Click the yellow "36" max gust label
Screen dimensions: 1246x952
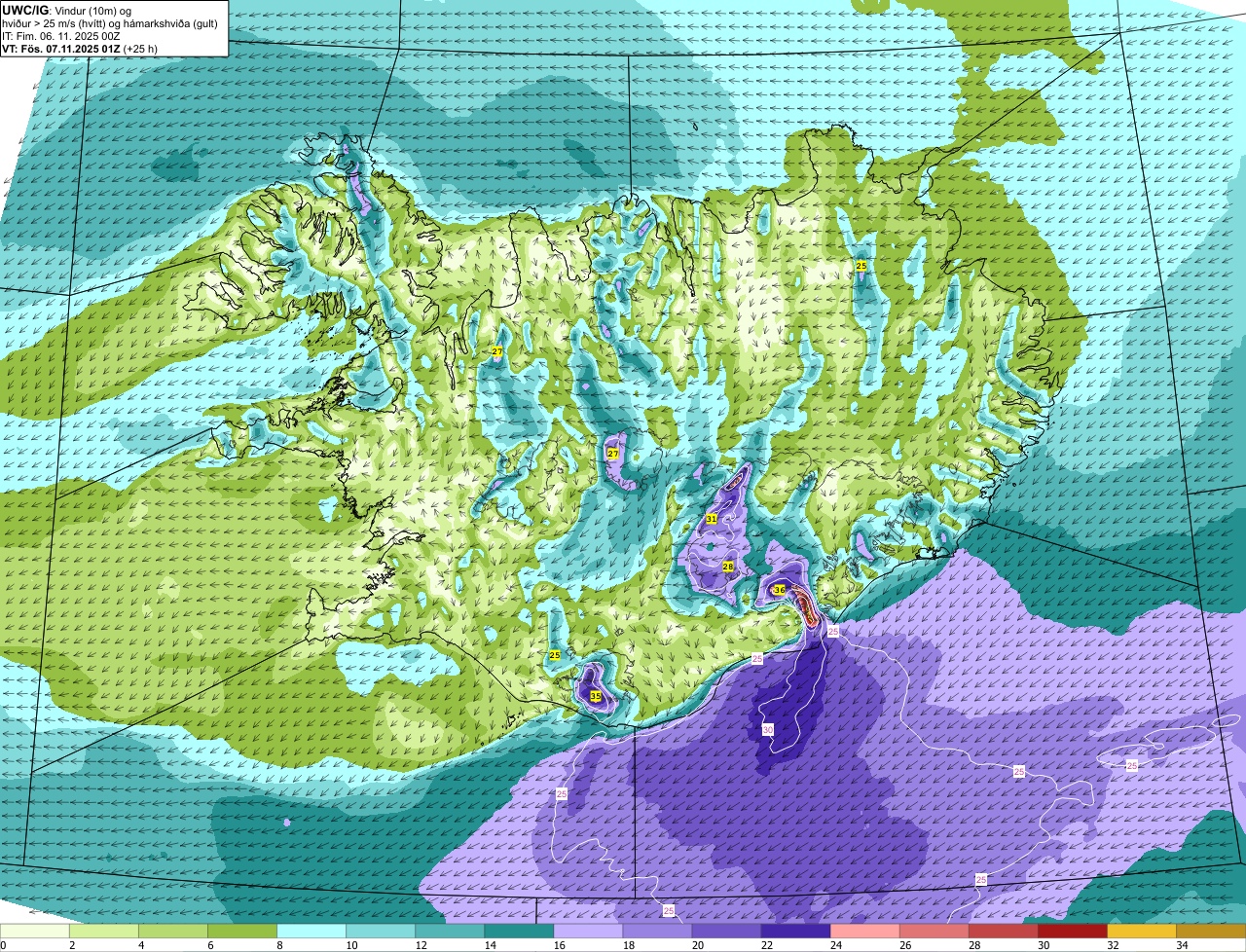pyautogui.click(x=779, y=590)
